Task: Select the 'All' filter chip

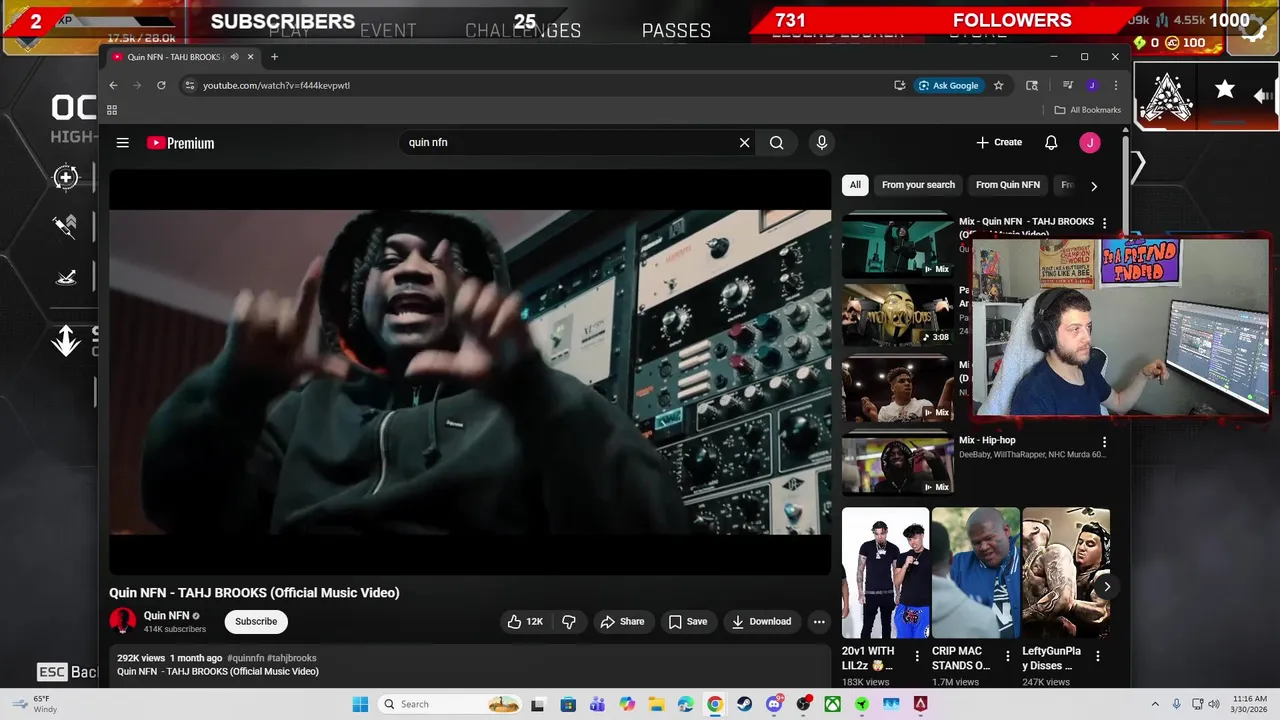Action: click(x=855, y=185)
